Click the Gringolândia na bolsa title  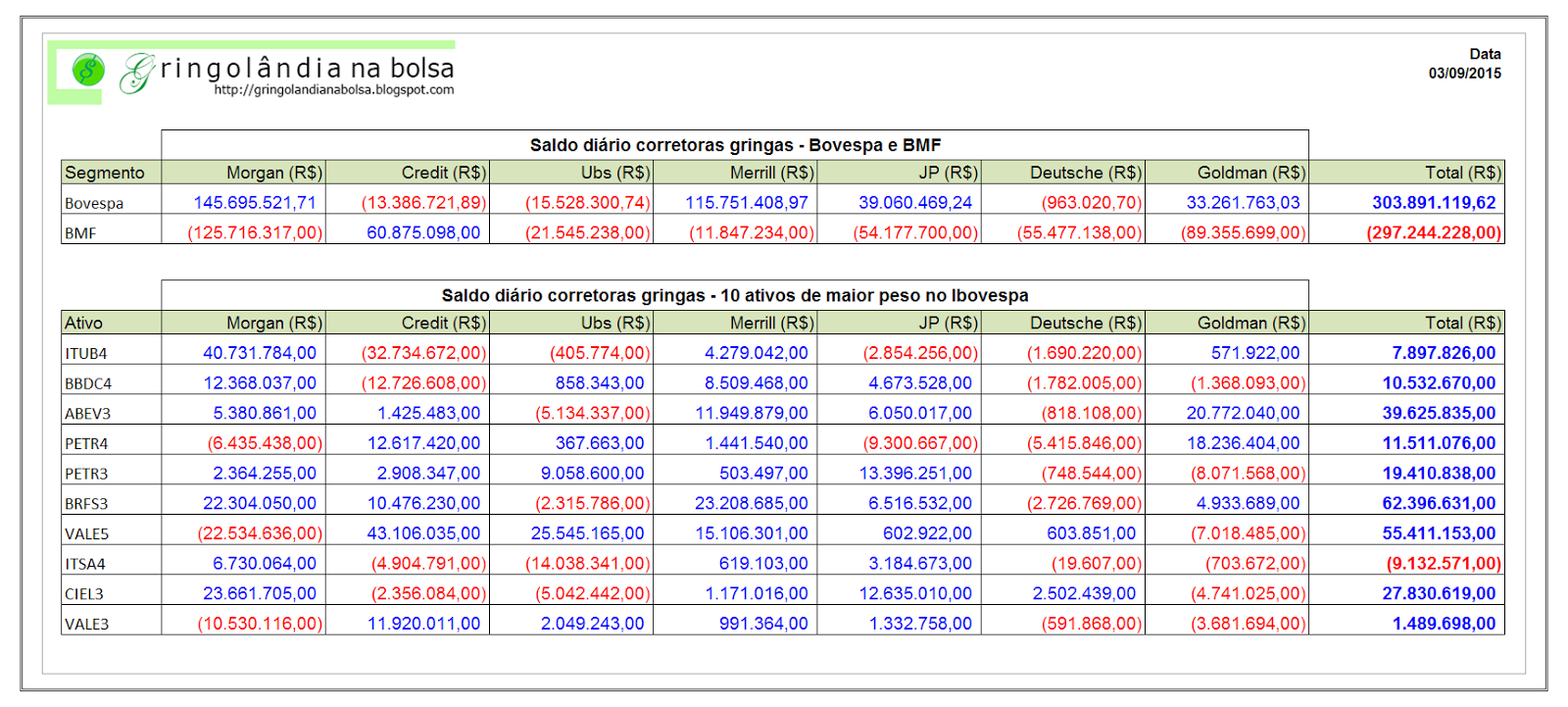click(288, 71)
